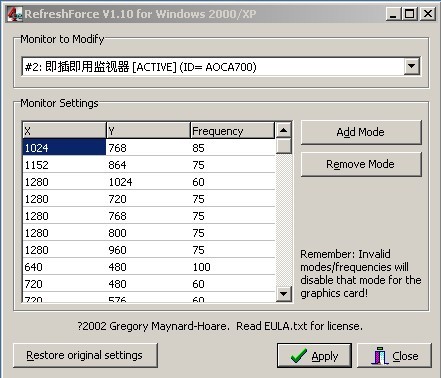Screen dimensions: 441x378
Task: Close the dialog with the Close button
Action: pyautogui.click(x=394, y=356)
